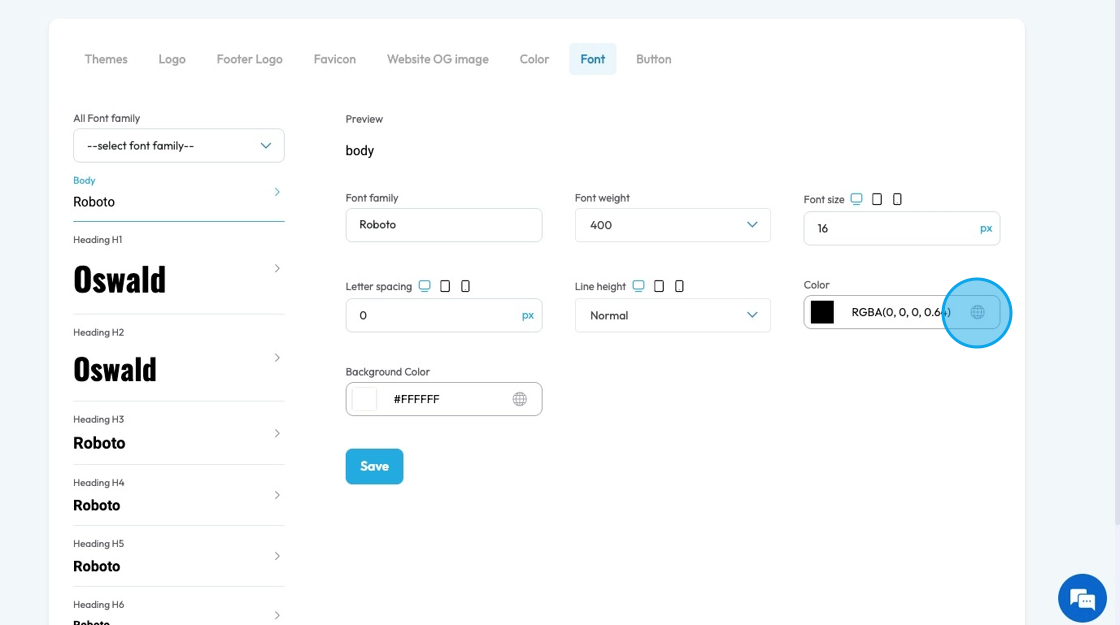Expand Heading H1 Oswald settings
This screenshot has height=625, width=1120.
179,269
